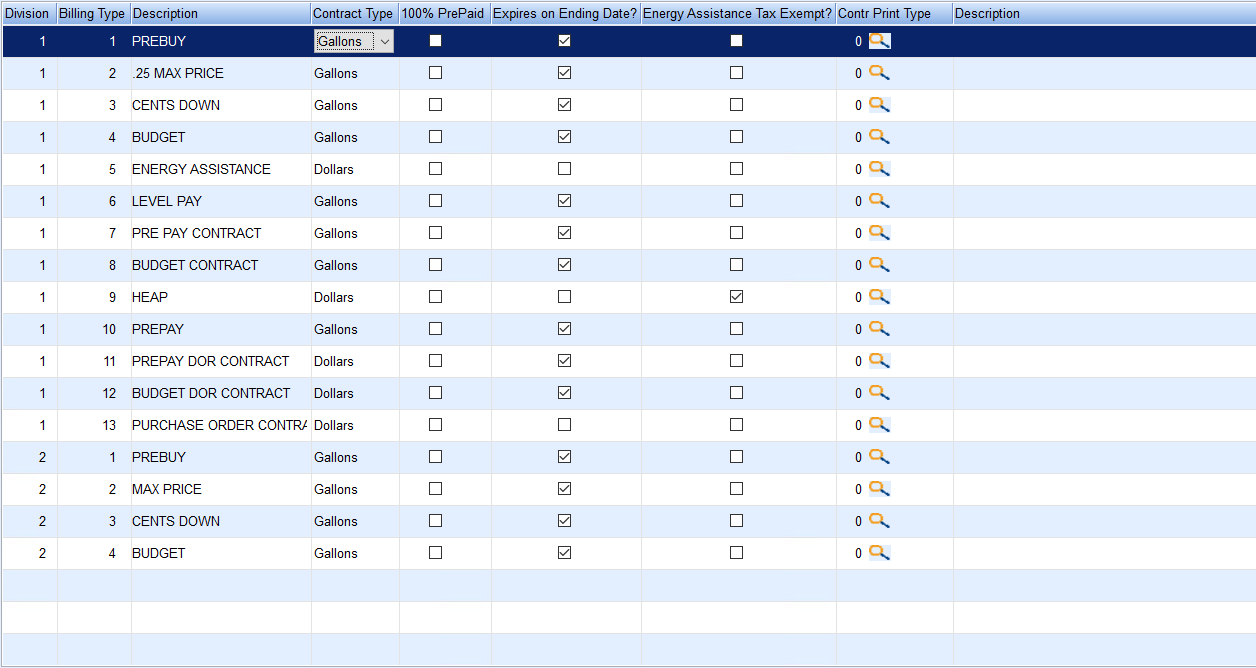Click Division 2 cell in MAX PRICE row
The height and width of the screenshot is (668, 1256).
(28, 489)
